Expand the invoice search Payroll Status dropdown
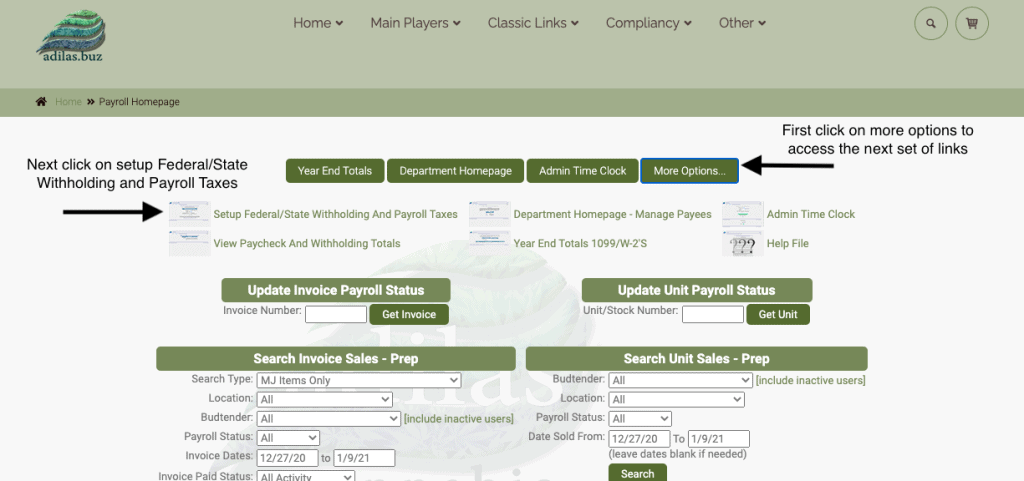 tap(288, 437)
